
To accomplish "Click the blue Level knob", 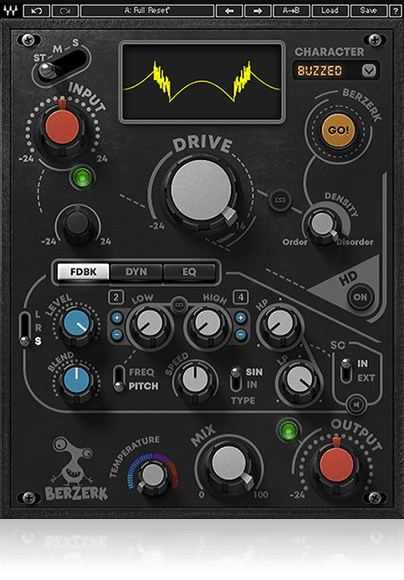I will click(x=77, y=323).
